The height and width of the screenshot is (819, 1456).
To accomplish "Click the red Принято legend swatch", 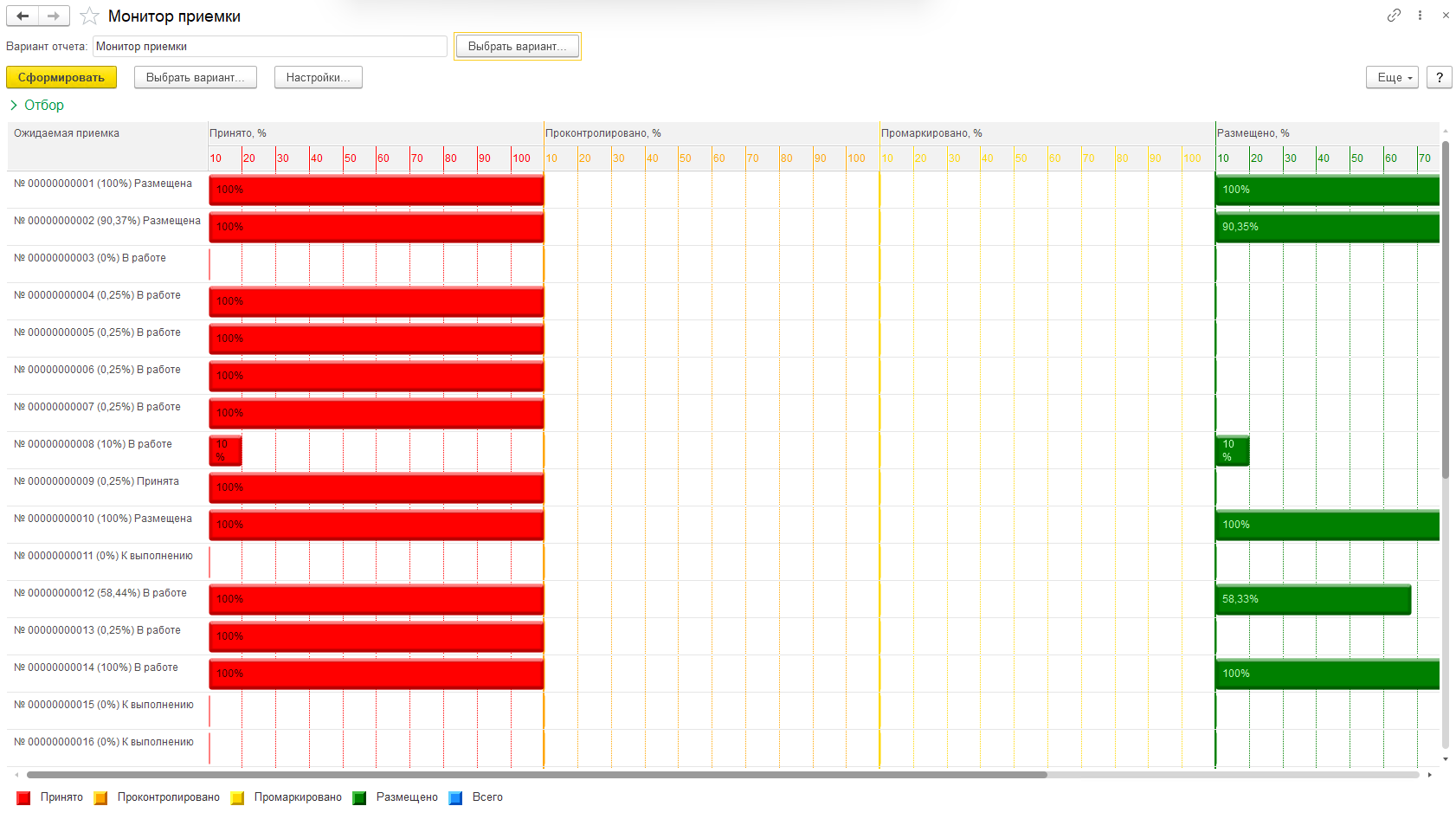I will (x=23, y=797).
